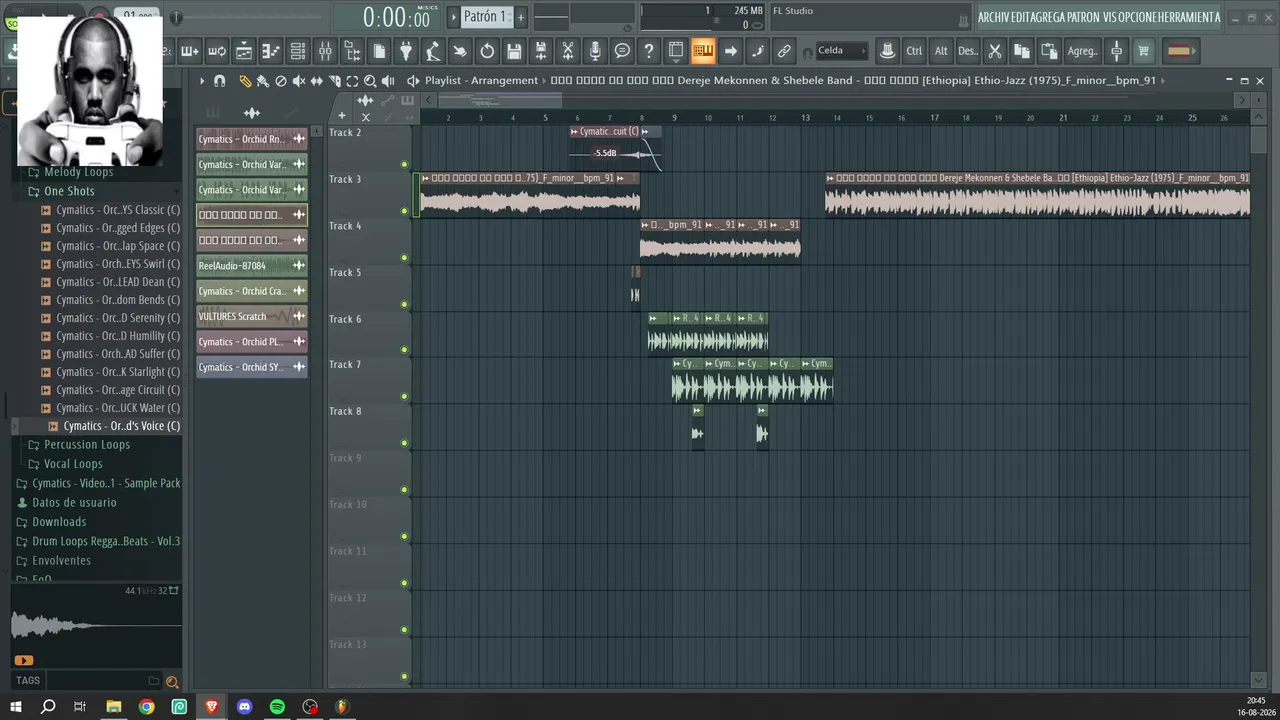Click the Des.. toolbar button
This screenshot has width=1280, height=720.
968,51
